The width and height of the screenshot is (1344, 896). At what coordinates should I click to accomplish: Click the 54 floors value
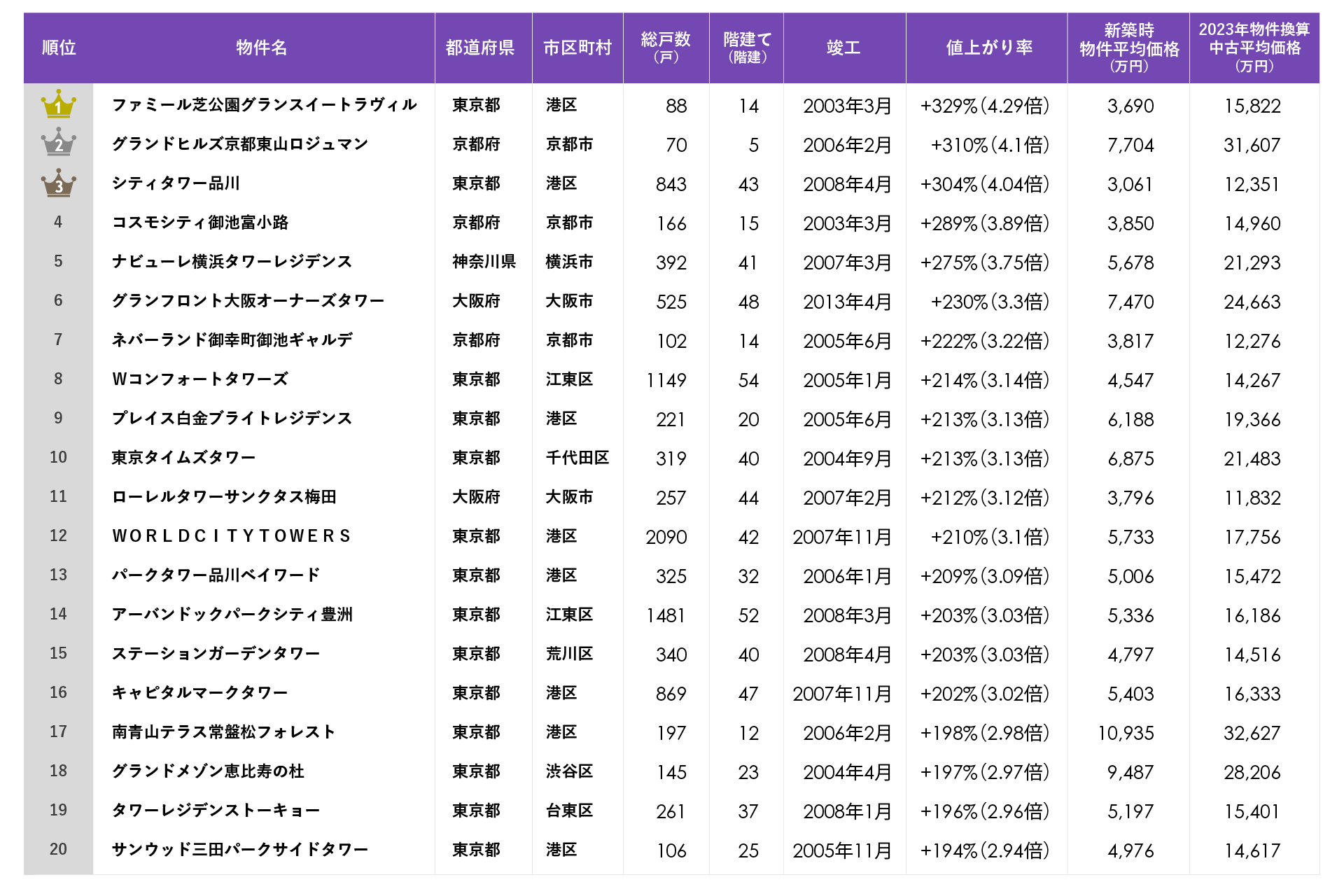pos(748,380)
